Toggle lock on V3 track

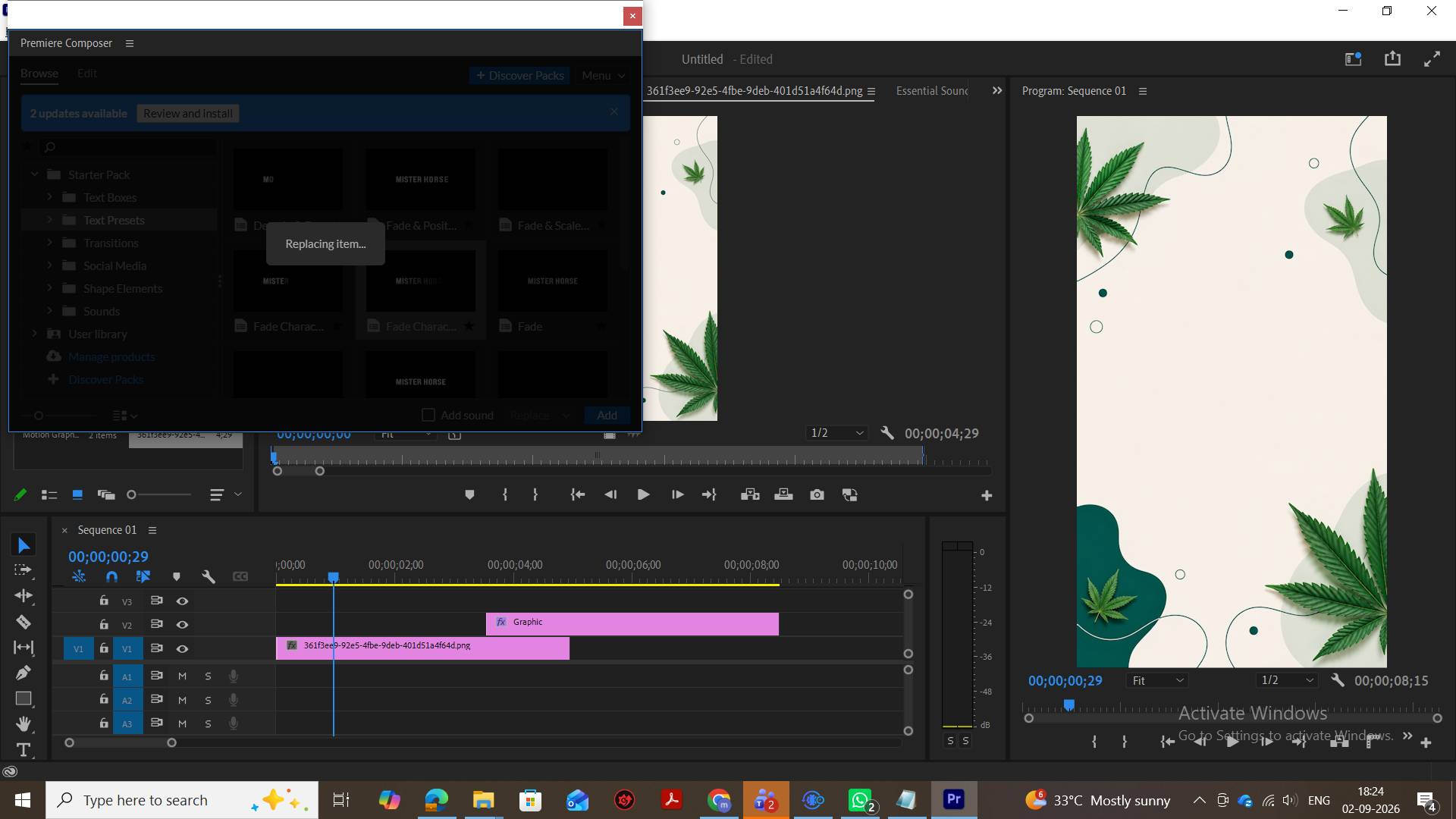pyautogui.click(x=104, y=601)
